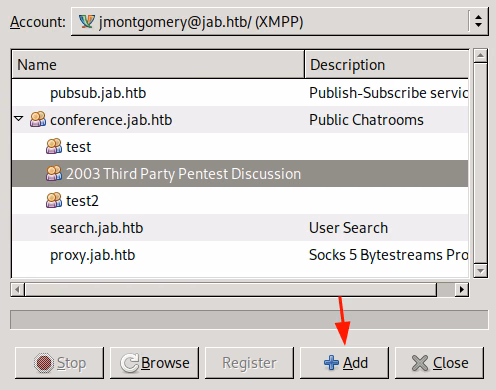Viewport: 496px width, 390px height.
Task: Click the XMPP protocol icon in Account field
Action: (87, 22)
